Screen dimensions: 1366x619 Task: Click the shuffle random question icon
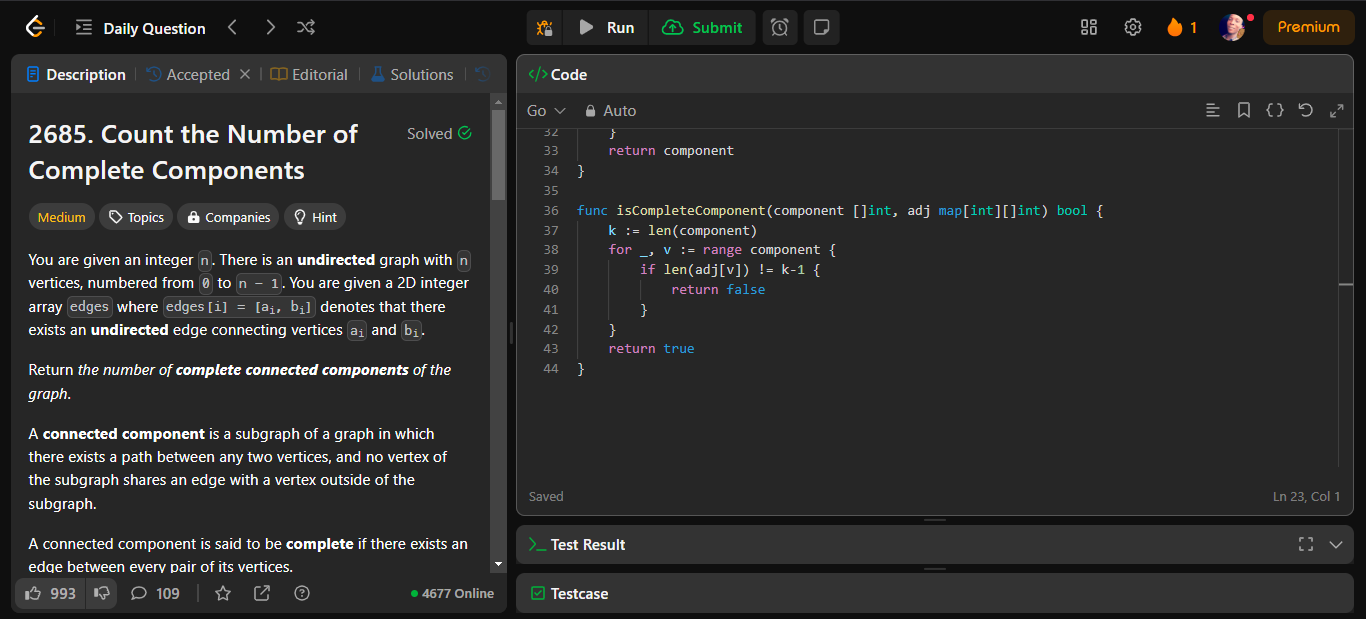306,28
